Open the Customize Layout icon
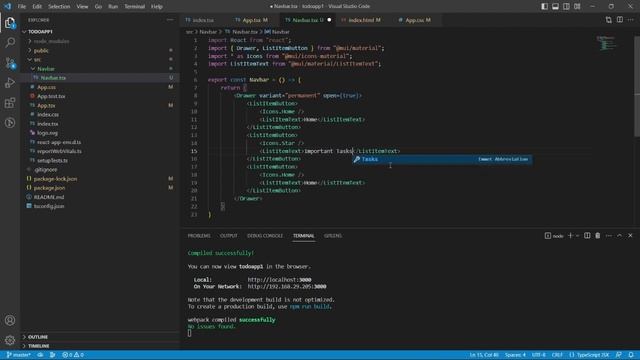Image resolution: width=640 pixels, height=360 pixels. click(x=577, y=7)
